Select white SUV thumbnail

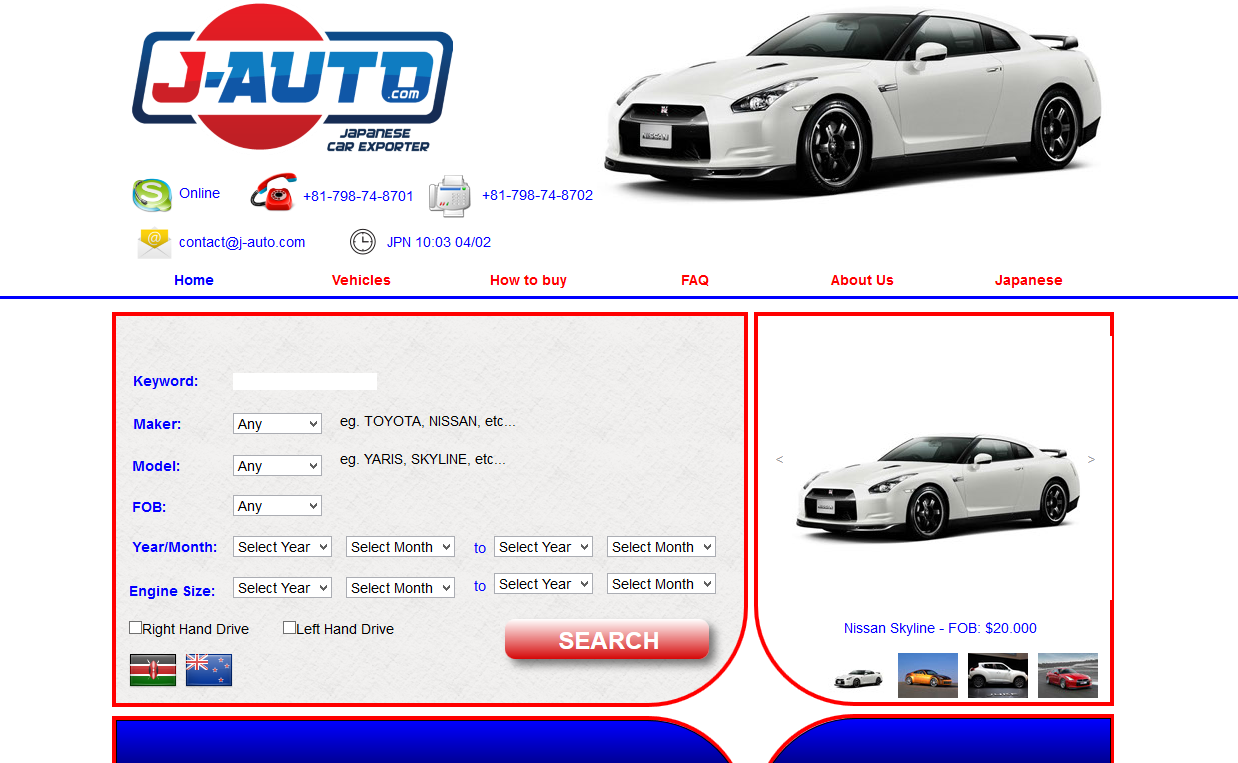pos(998,676)
